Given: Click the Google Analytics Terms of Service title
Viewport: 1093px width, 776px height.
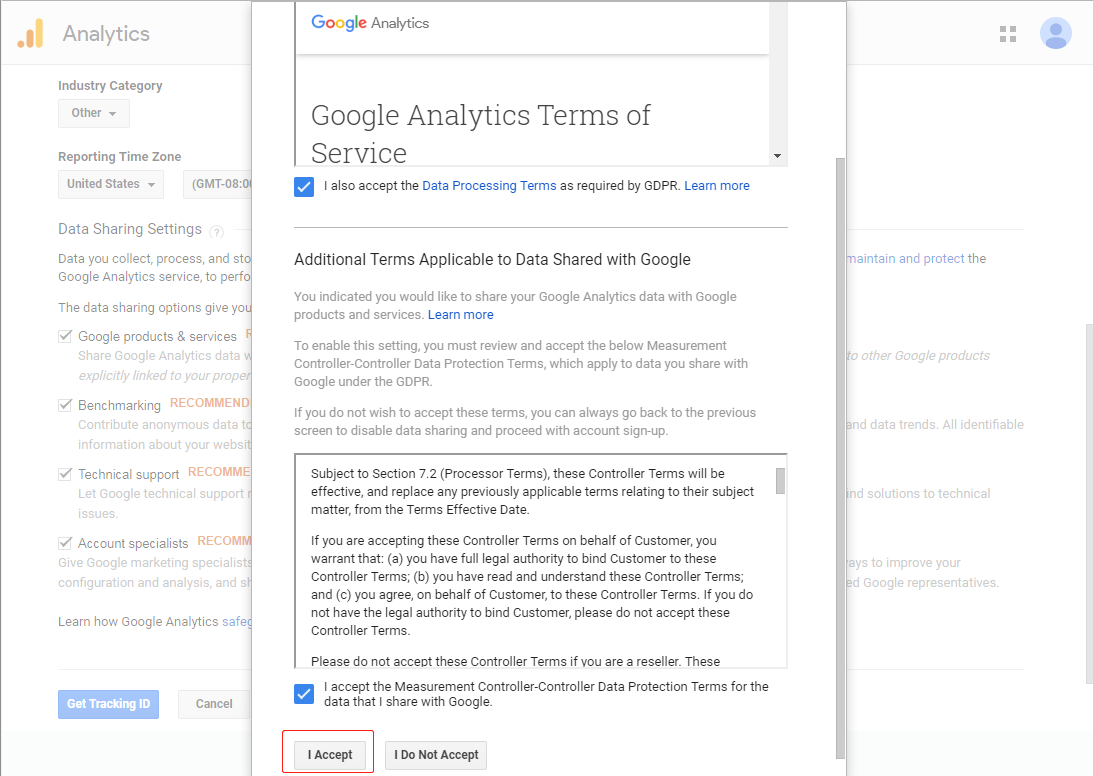Looking at the screenshot, I should coord(480,134).
